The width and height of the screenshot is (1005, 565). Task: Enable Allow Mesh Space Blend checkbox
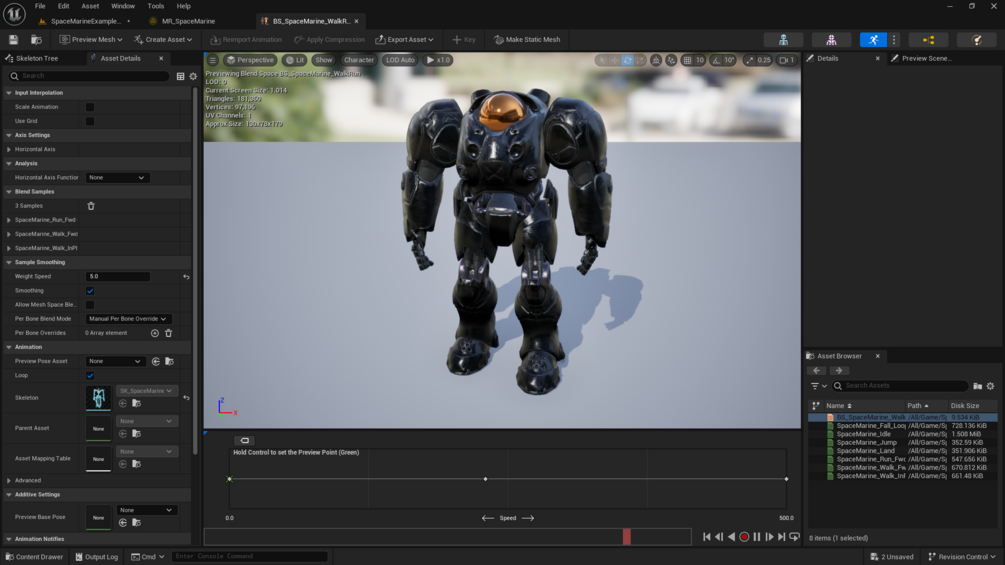coord(90,305)
